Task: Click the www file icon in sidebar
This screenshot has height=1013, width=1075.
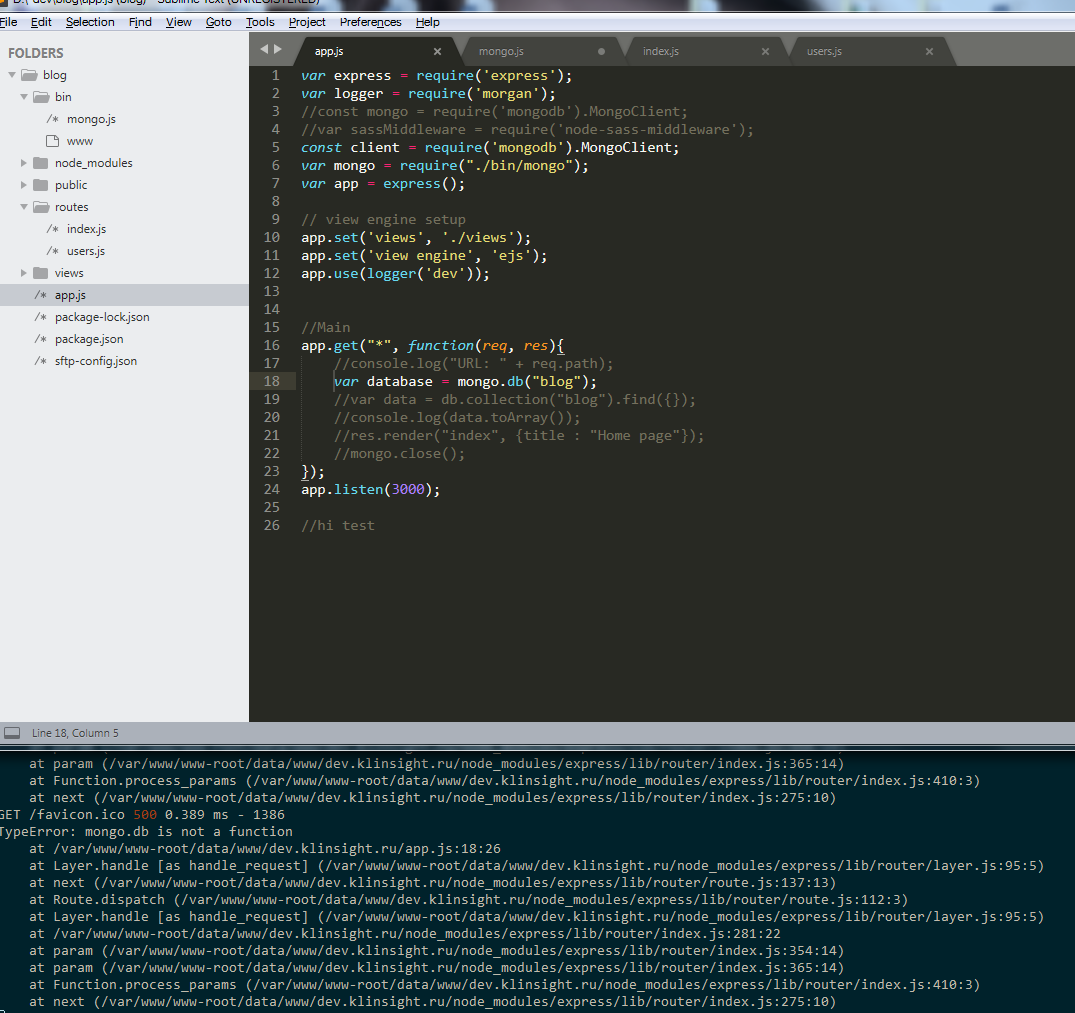Action: click(52, 141)
